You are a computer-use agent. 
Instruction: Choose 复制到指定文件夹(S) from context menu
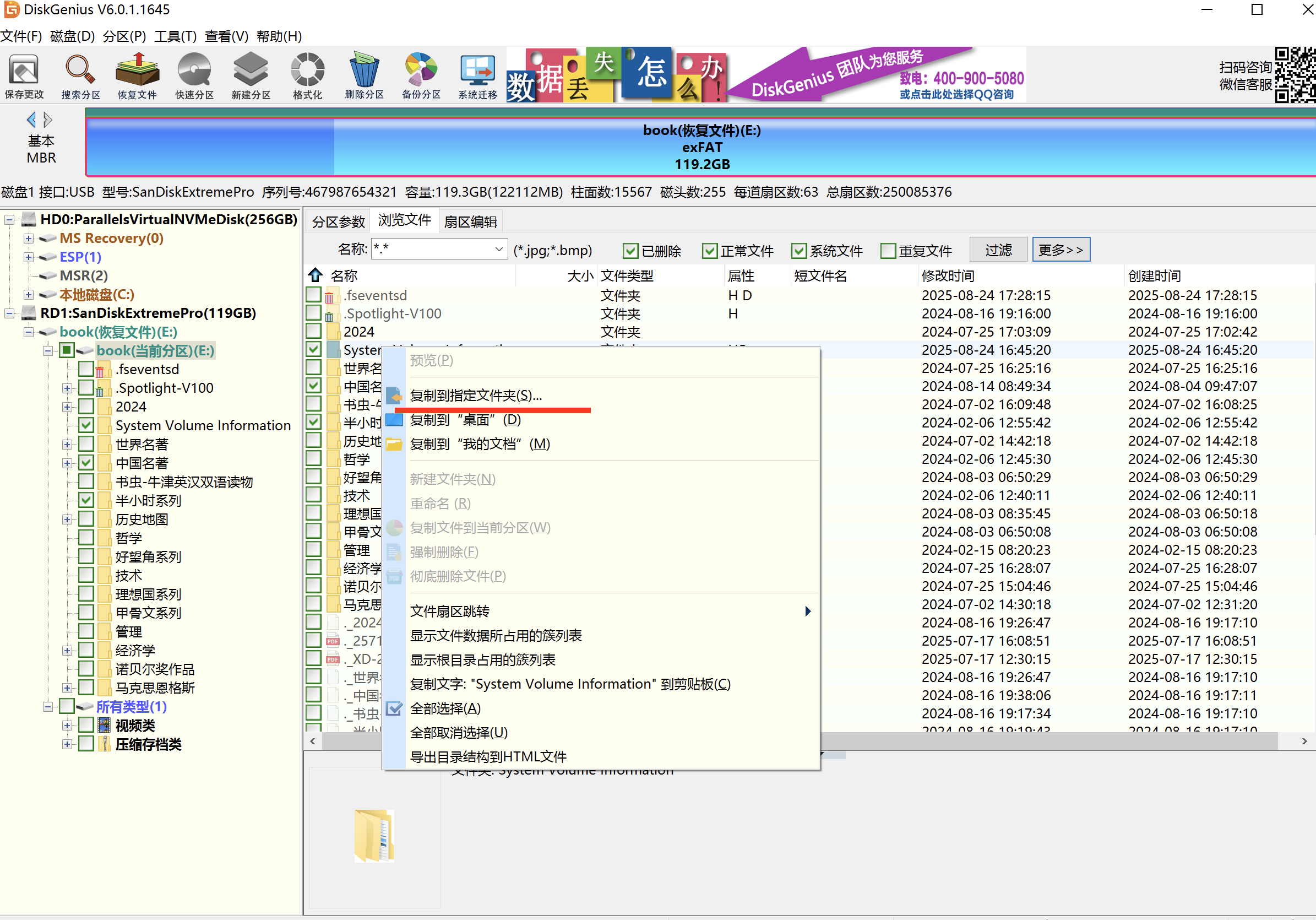pyautogui.click(x=476, y=396)
